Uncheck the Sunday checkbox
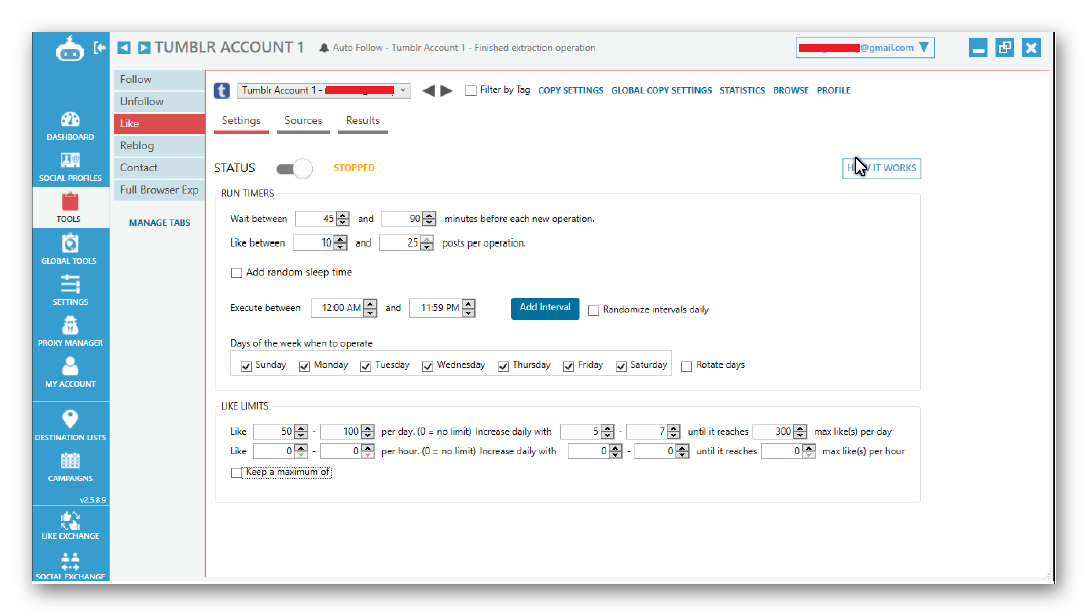Screen dimensions: 1088x616 click(246, 366)
